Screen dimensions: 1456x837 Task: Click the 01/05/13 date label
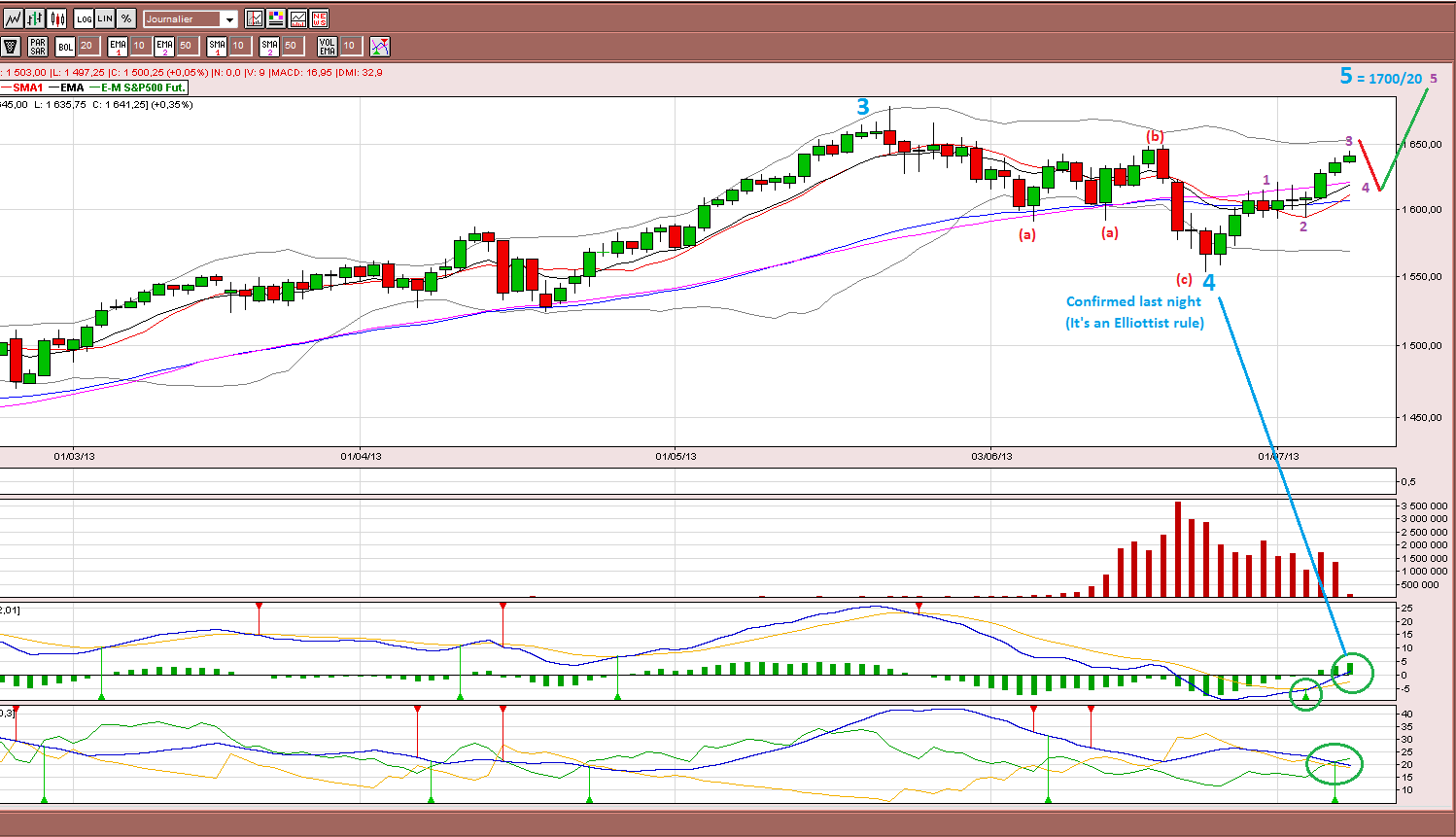coord(676,456)
